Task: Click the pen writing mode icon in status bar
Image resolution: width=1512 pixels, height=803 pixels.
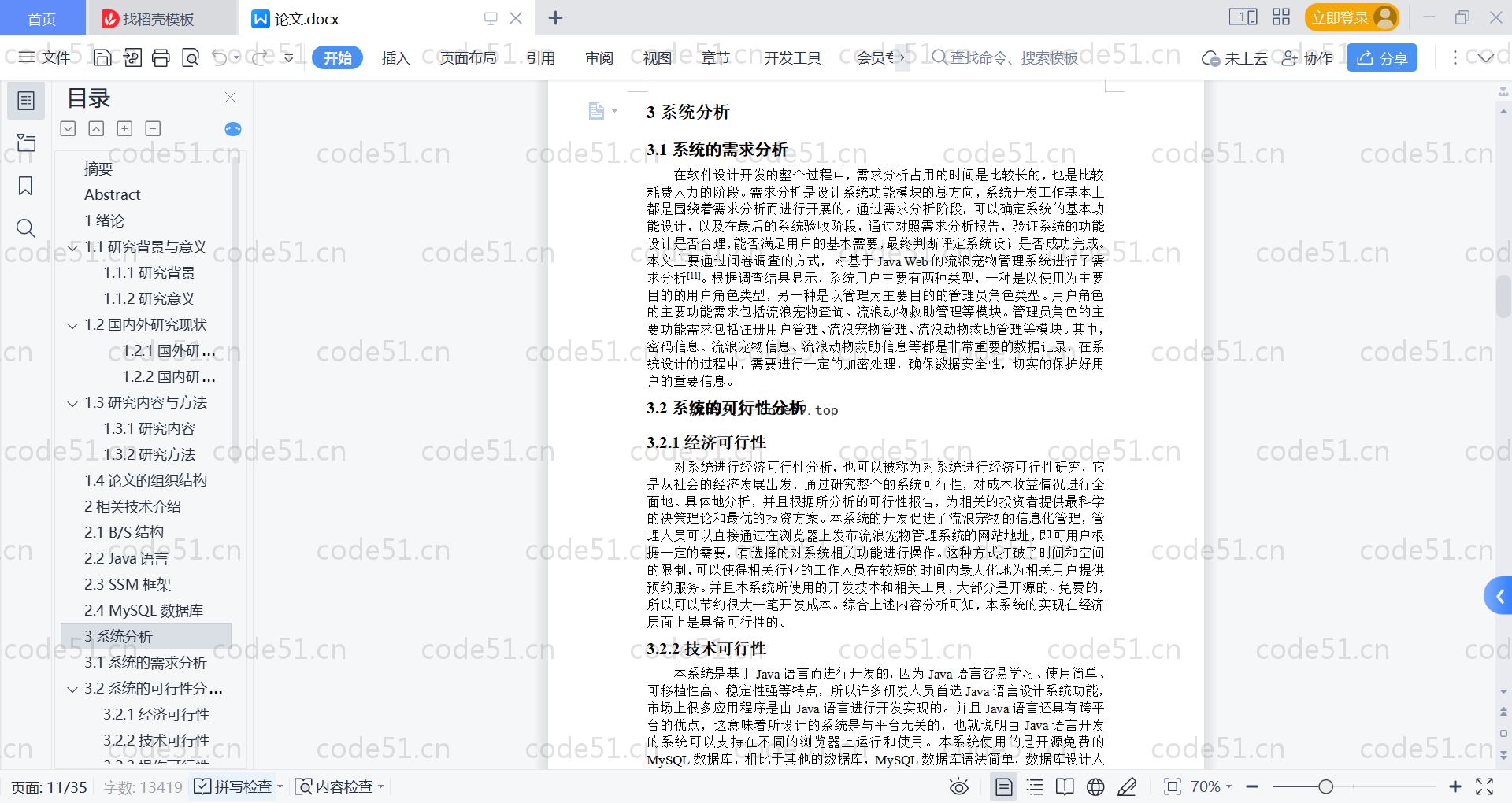Action: (x=1127, y=786)
